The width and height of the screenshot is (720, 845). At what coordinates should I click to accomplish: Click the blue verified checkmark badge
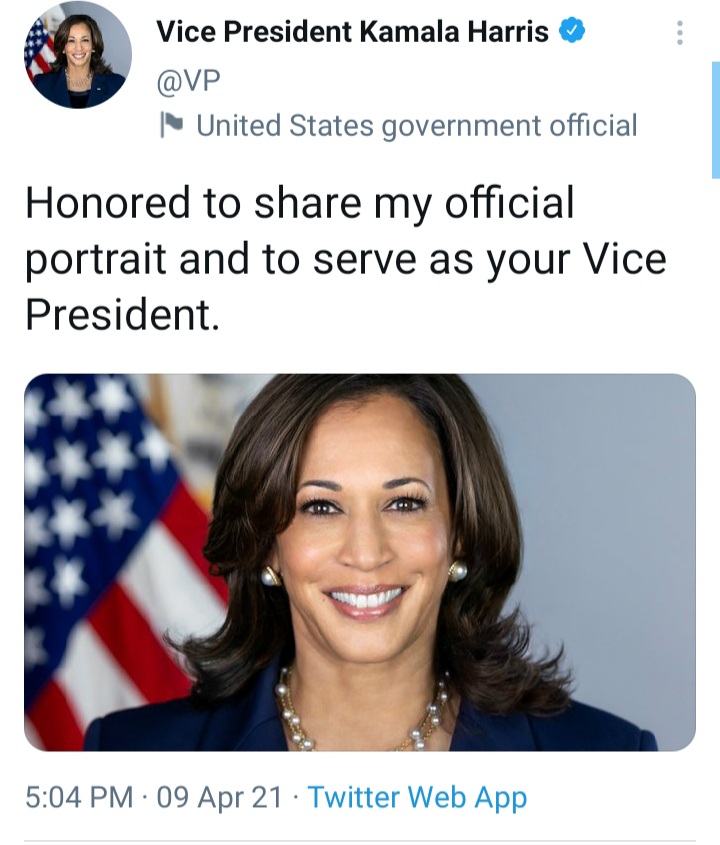(x=571, y=32)
